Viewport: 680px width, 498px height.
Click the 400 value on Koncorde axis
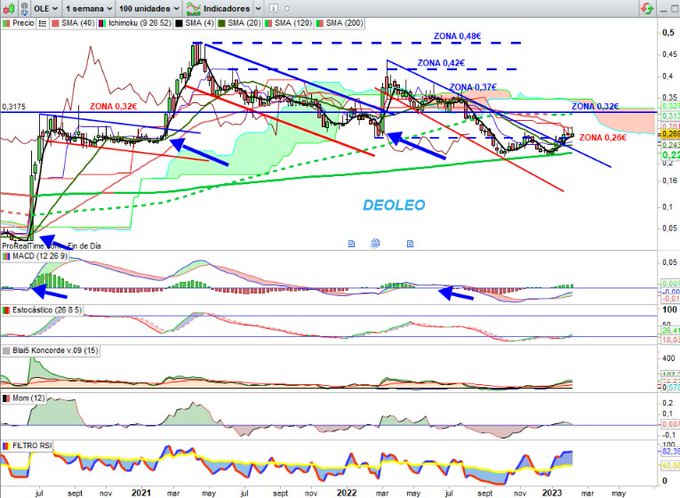(669, 358)
